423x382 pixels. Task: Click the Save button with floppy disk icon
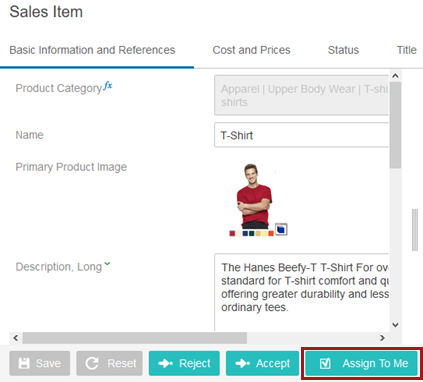coord(40,363)
